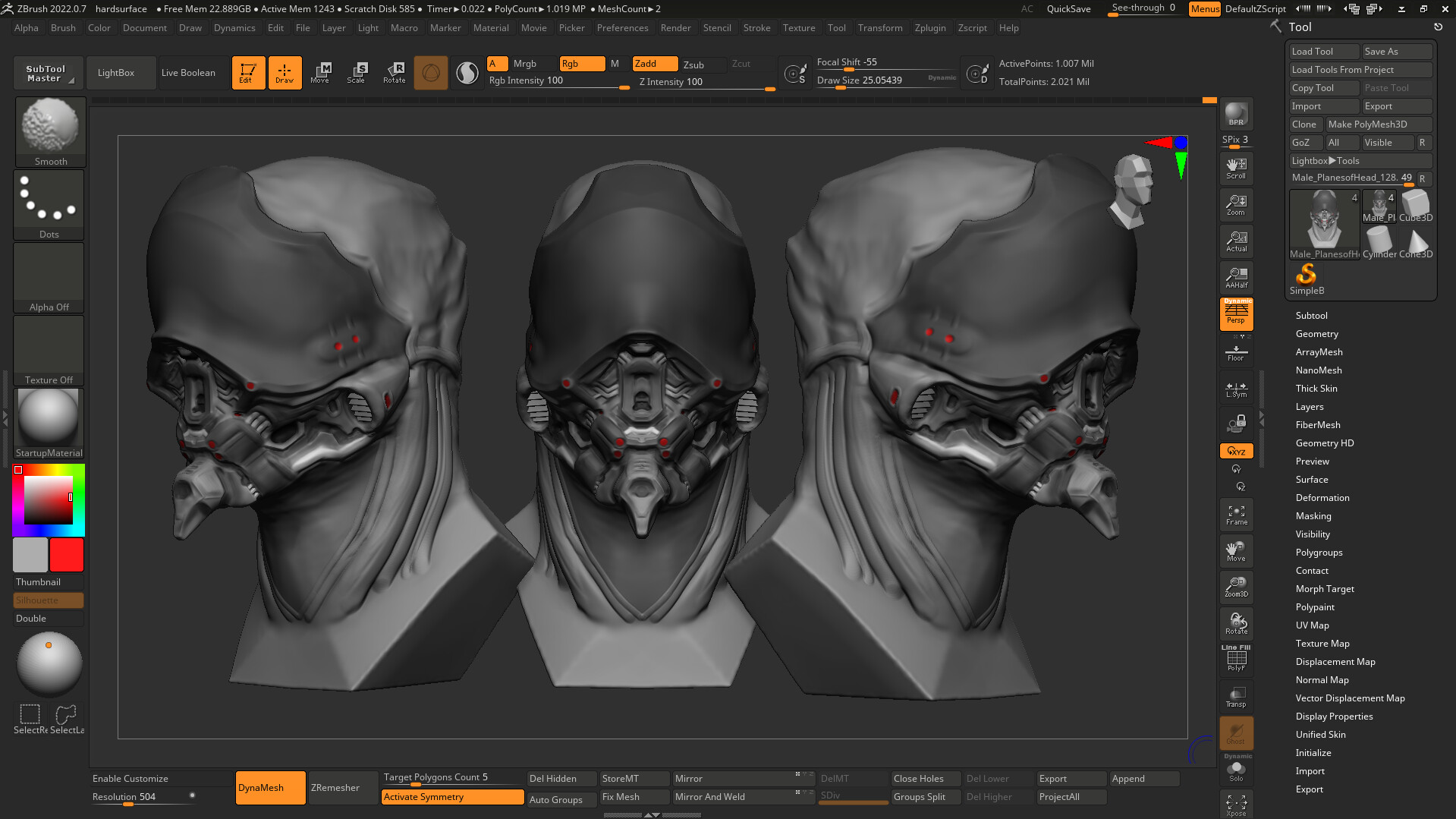Expand the Geometry subpalette
Screen dimensions: 1456x819
point(1316,333)
